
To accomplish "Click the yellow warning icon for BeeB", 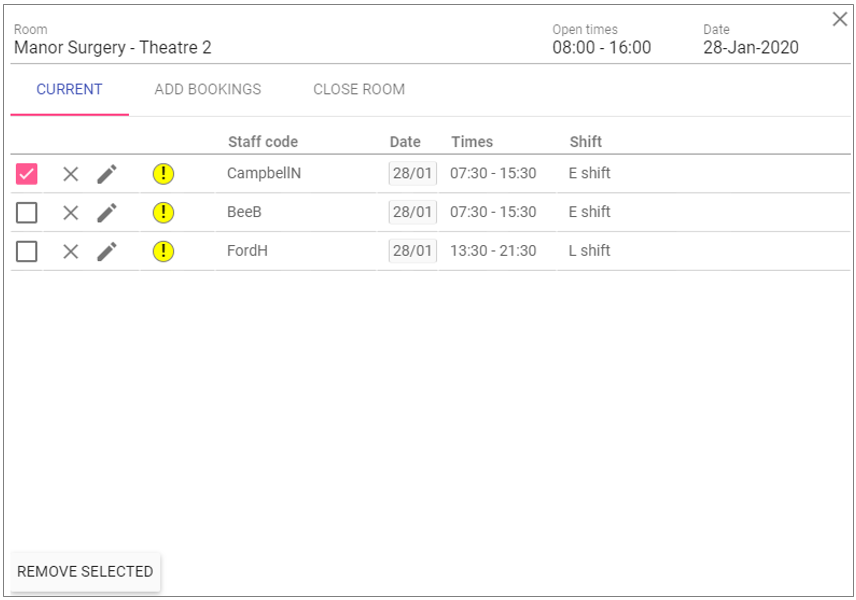I will (x=163, y=212).
